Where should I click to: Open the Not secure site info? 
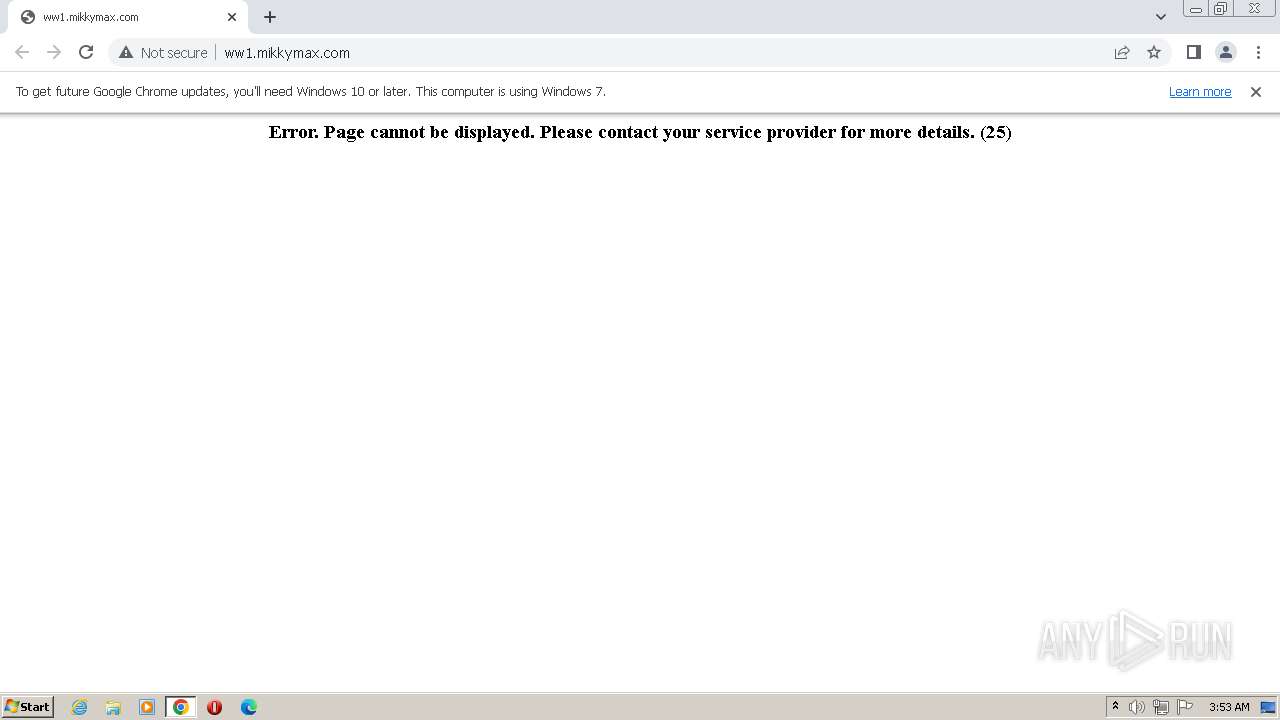163,52
